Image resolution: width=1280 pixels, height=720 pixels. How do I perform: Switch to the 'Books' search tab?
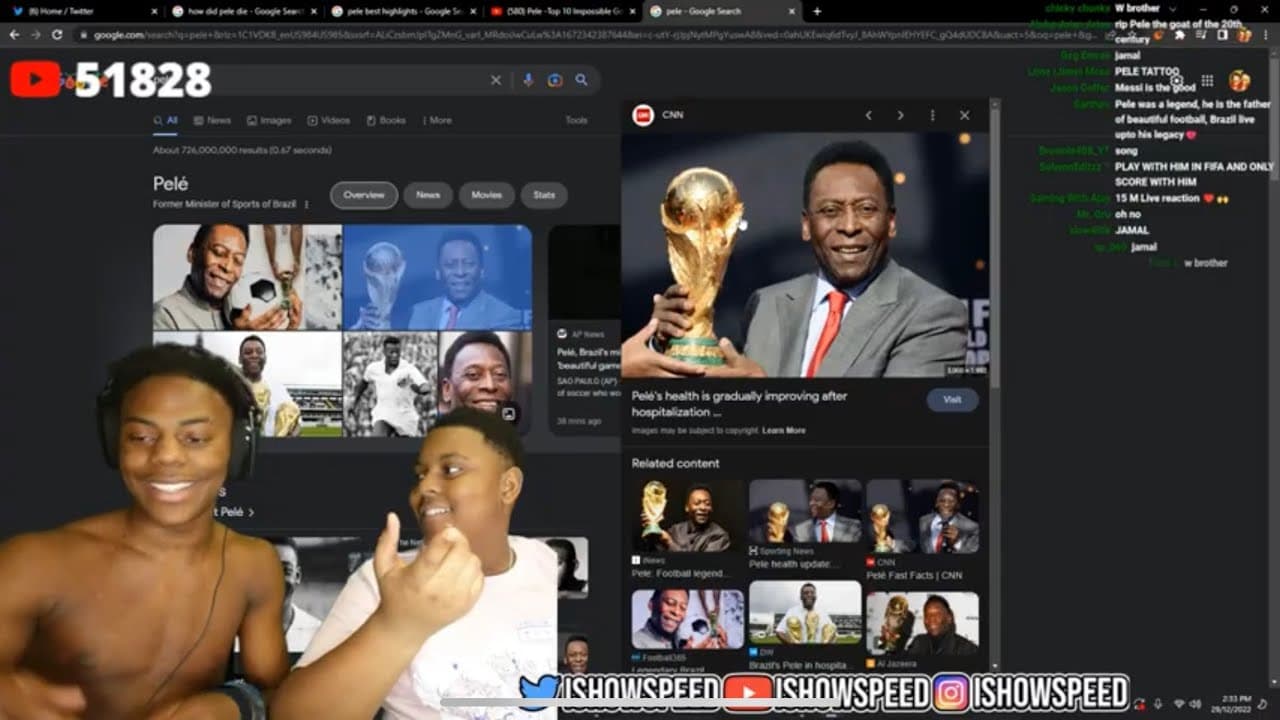coord(386,120)
